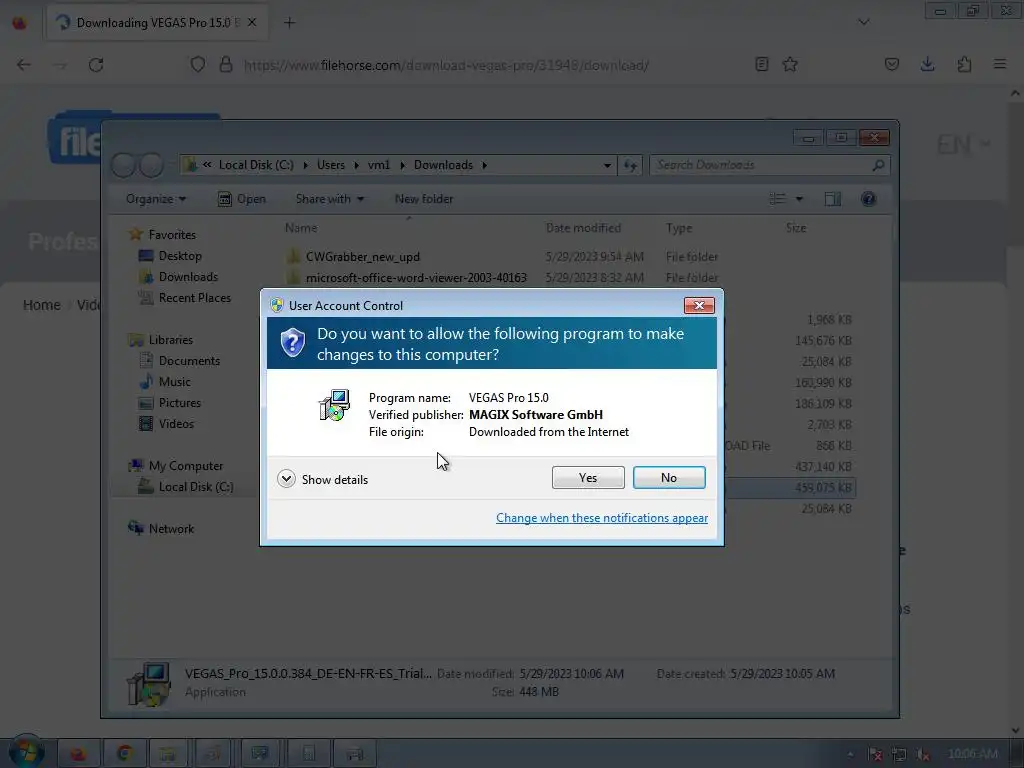Image resolution: width=1024 pixels, height=768 pixels.
Task: Open the list all tabs chevron
Action: point(863,23)
